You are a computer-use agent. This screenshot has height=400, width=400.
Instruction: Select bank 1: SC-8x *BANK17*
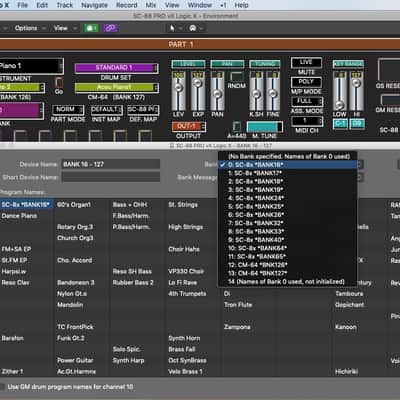pyautogui.click(x=288, y=173)
